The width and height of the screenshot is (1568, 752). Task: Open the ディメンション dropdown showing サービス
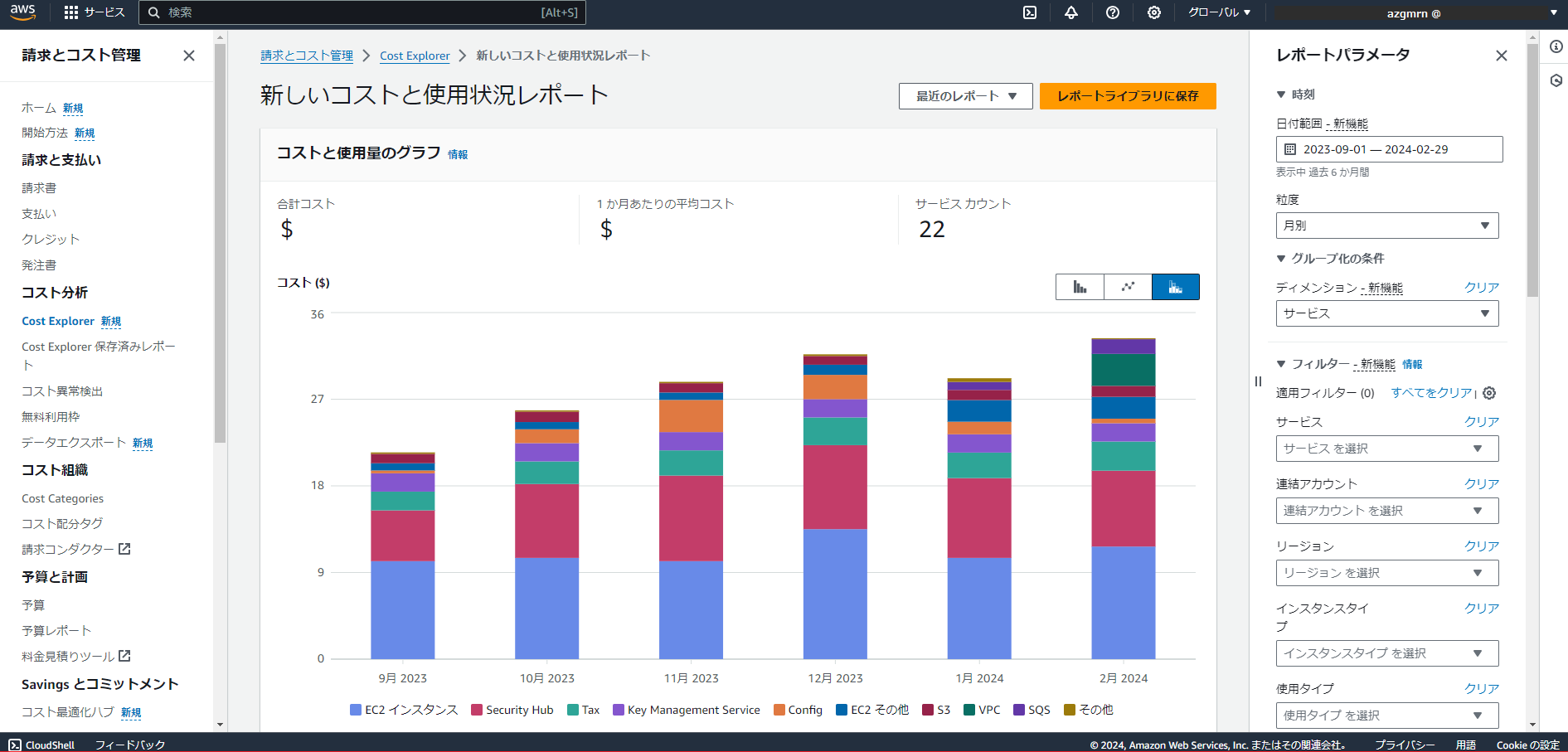point(1386,313)
